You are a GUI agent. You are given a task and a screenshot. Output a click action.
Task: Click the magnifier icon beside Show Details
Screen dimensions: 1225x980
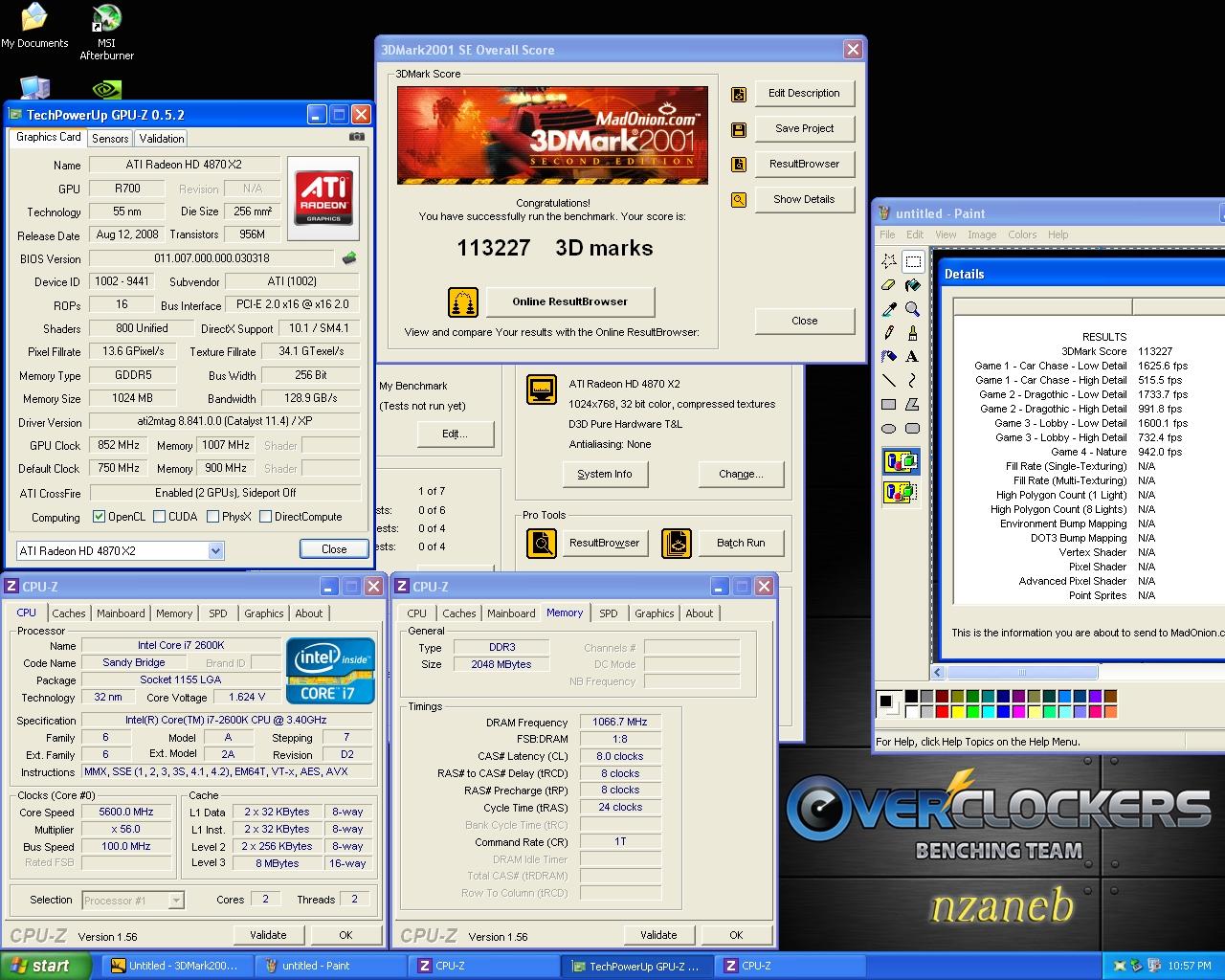739,200
